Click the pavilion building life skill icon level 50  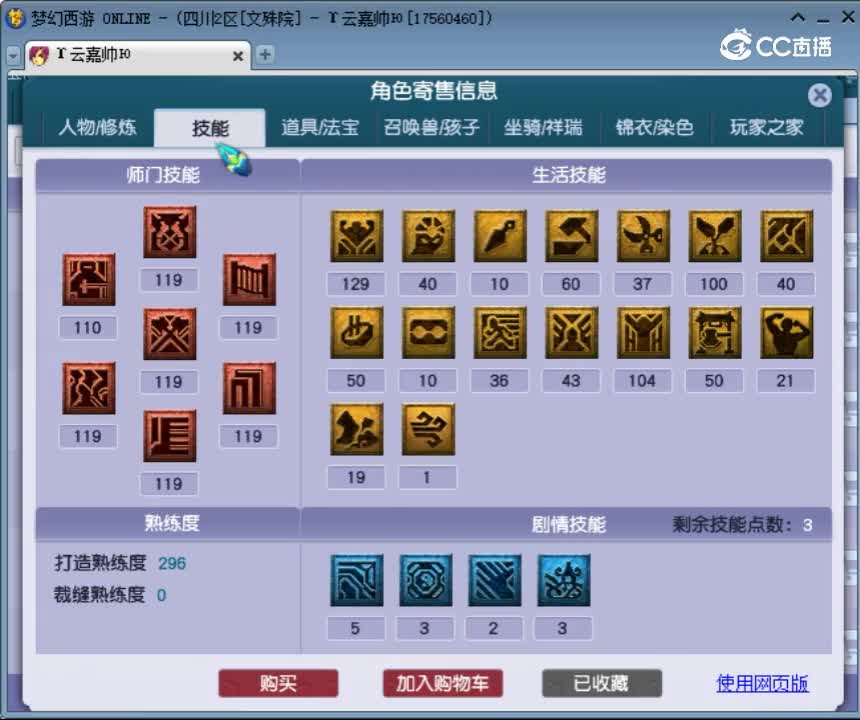[715, 332]
